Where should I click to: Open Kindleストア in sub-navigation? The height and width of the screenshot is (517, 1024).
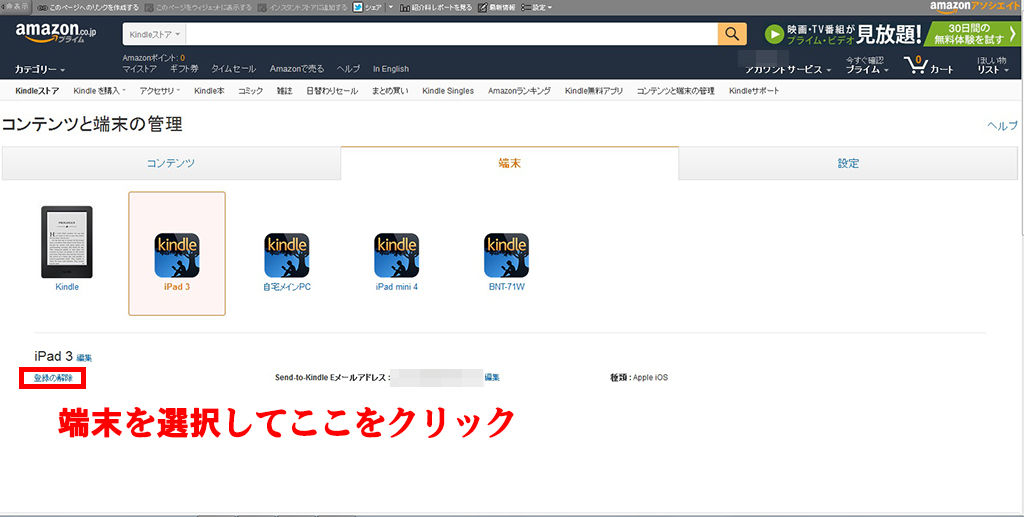(x=37, y=91)
